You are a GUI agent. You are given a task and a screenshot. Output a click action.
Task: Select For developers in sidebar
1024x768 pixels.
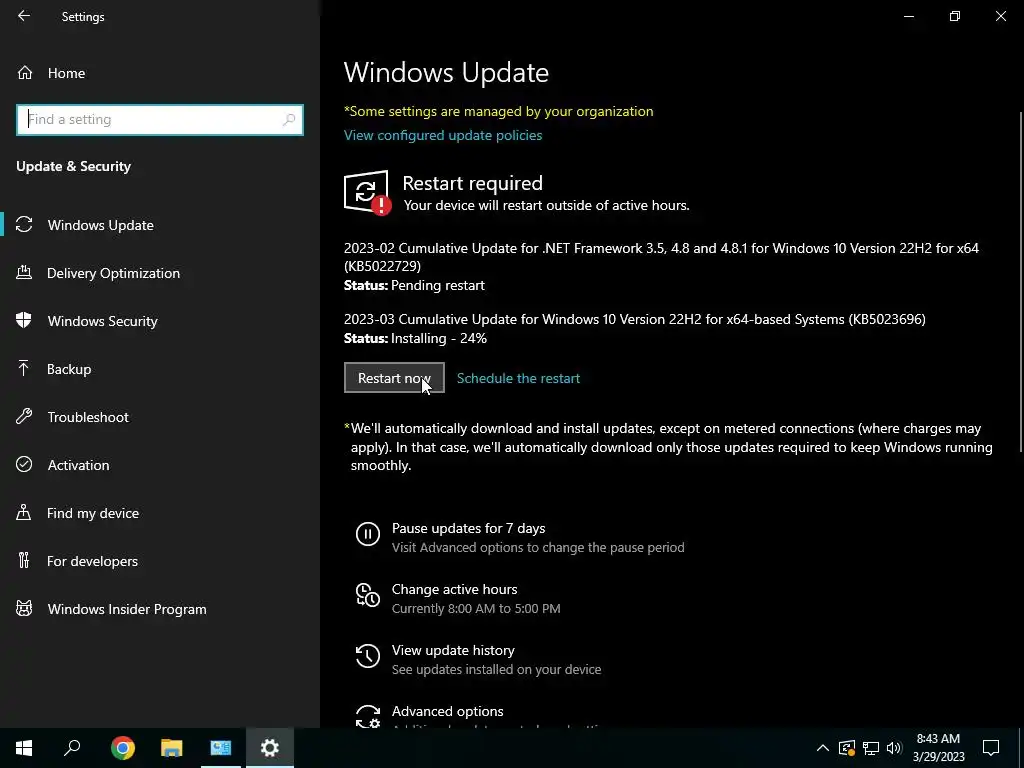point(160,561)
